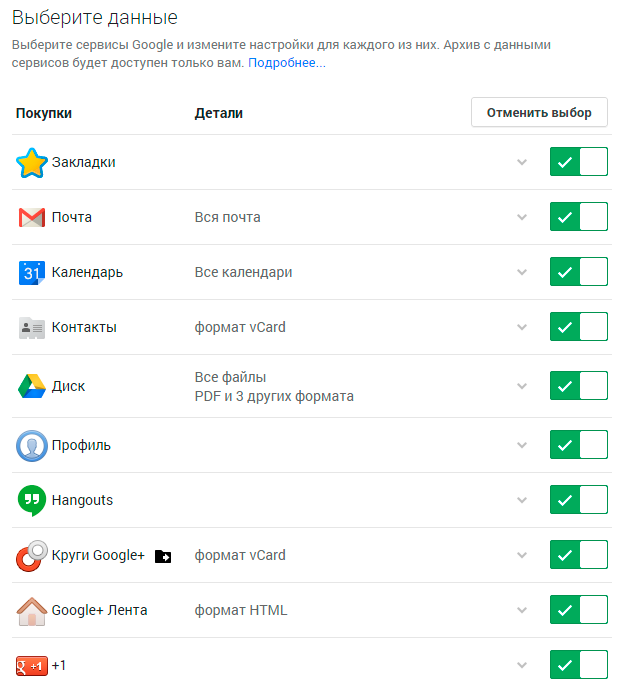Screen dimensions: 626x689
Task: Click the Google Drive triangle icon
Action: click(x=32, y=386)
